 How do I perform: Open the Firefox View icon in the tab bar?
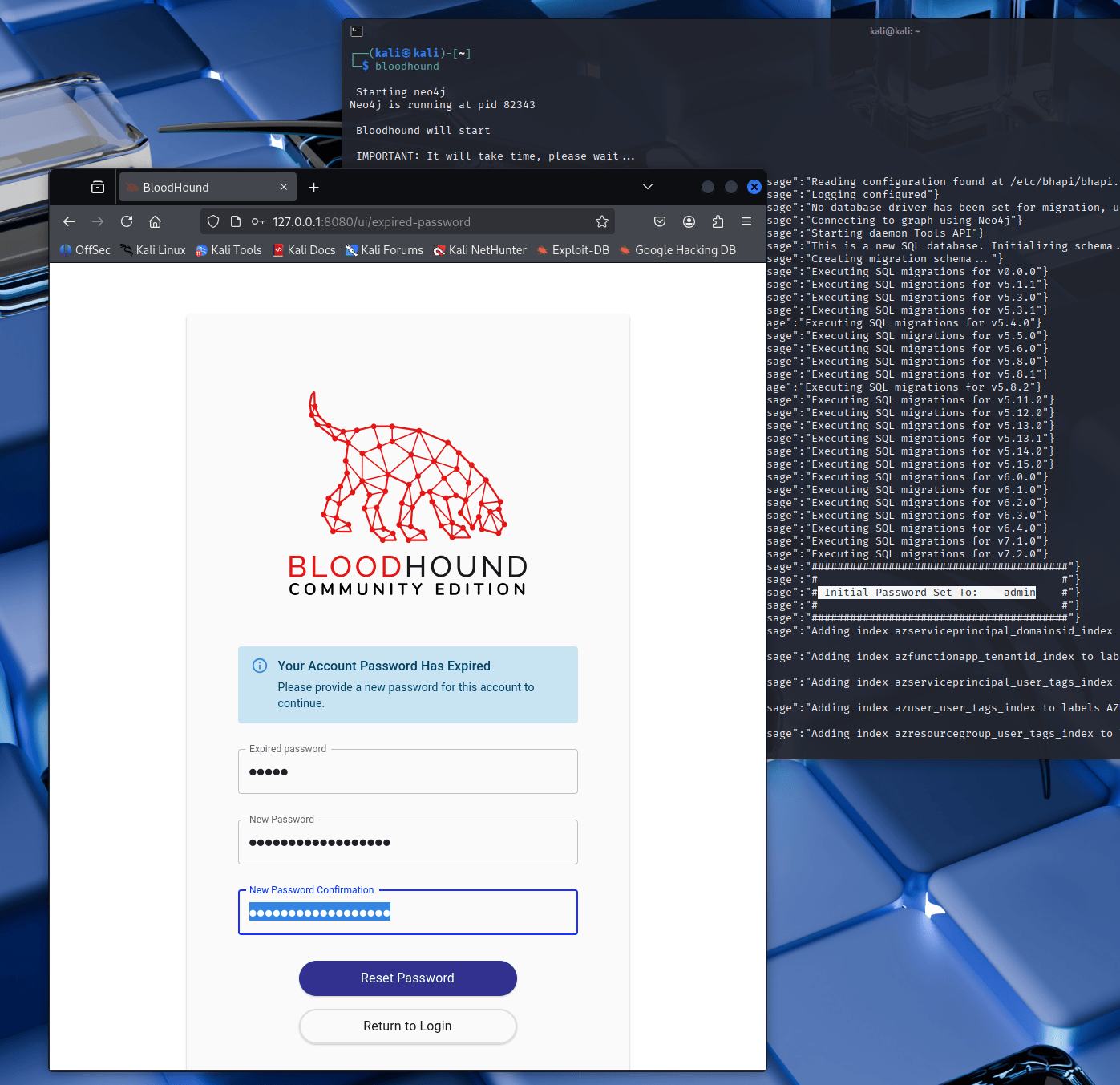tap(98, 188)
